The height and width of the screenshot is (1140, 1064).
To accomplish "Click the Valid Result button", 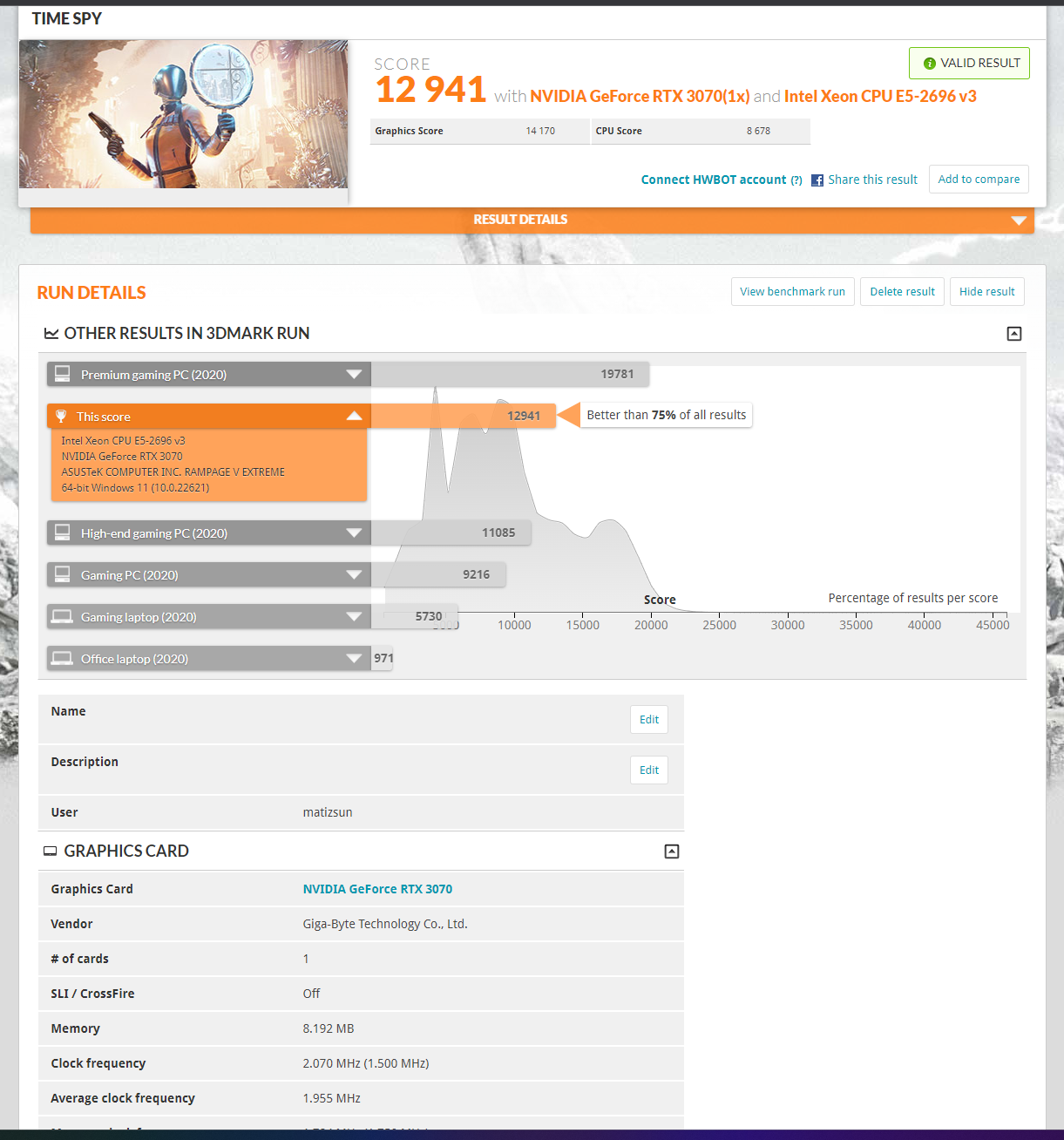I will click(969, 64).
